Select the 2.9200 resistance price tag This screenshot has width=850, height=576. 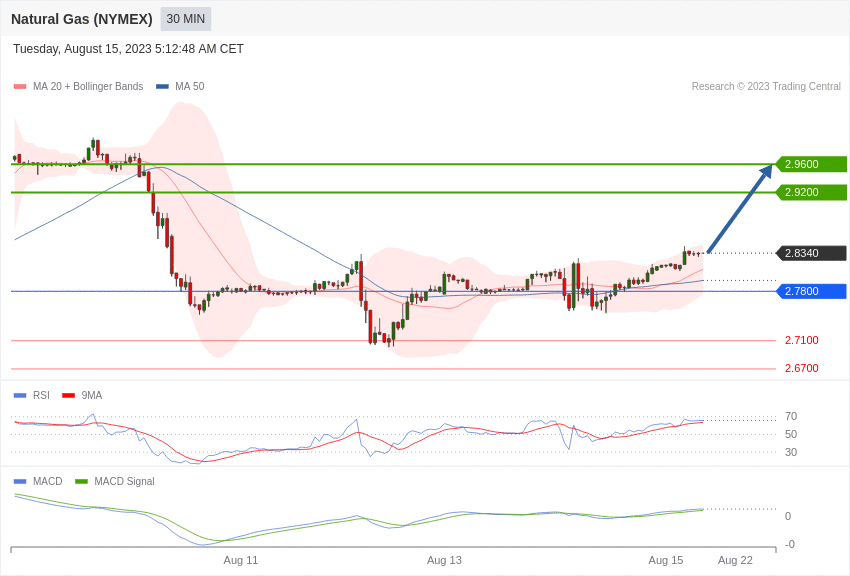pyautogui.click(x=810, y=192)
